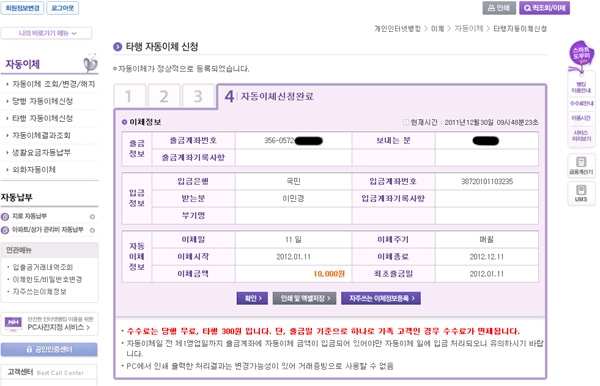Select step 3 tab
Image resolution: width=600 pixels, height=386 pixels.
(198, 96)
